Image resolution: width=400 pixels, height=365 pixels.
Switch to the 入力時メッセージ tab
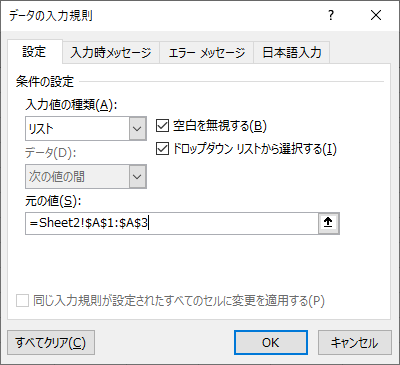tap(111, 53)
